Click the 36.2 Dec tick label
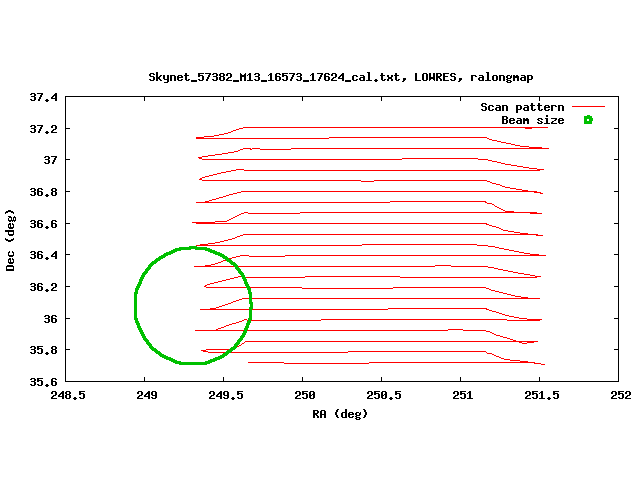The height and width of the screenshot is (480, 640). point(43,287)
